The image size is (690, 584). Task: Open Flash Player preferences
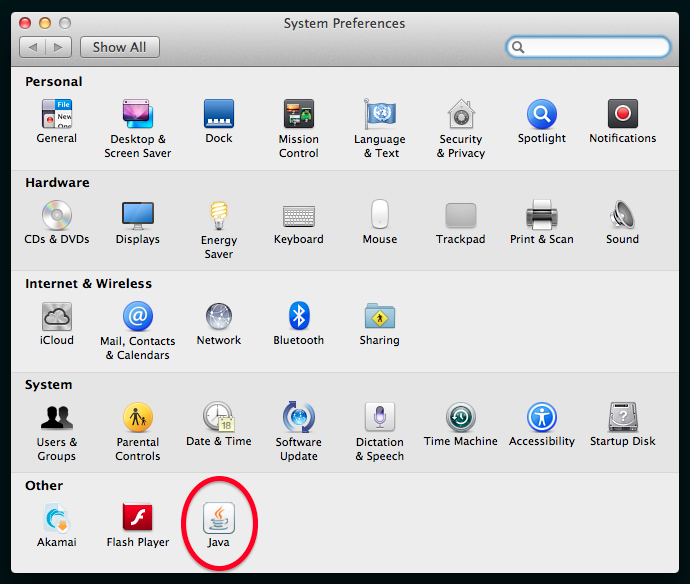(138, 518)
